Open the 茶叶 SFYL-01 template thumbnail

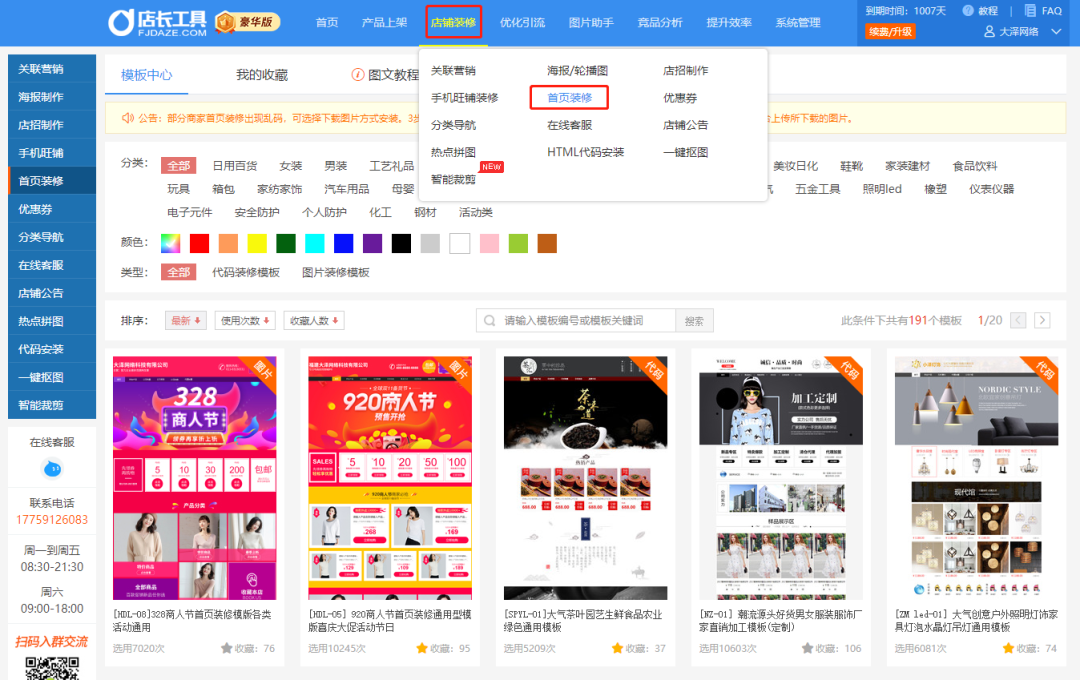[585, 478]
